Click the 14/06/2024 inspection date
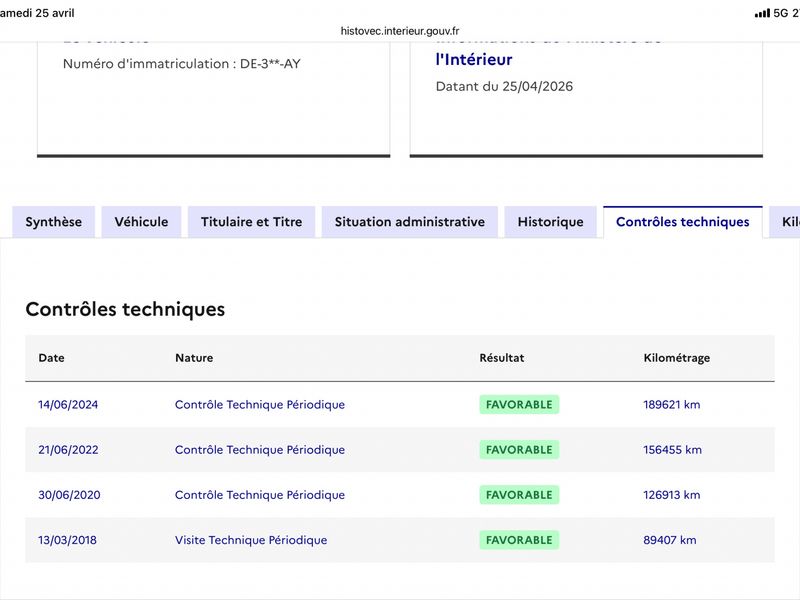This screenshot has height=600, width=800. (x=68, y=405)
